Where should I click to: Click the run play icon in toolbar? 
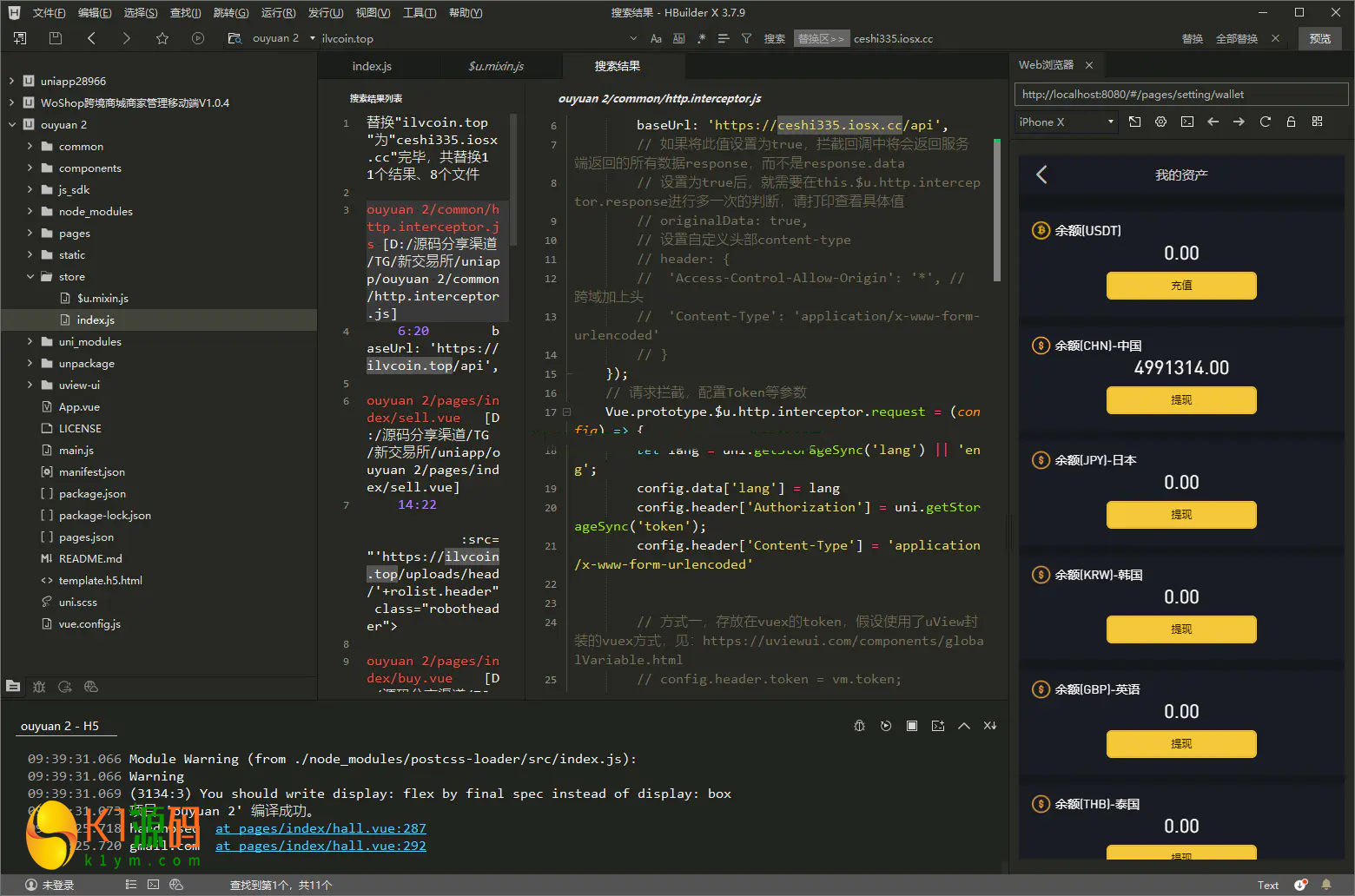tap(198, 38)
